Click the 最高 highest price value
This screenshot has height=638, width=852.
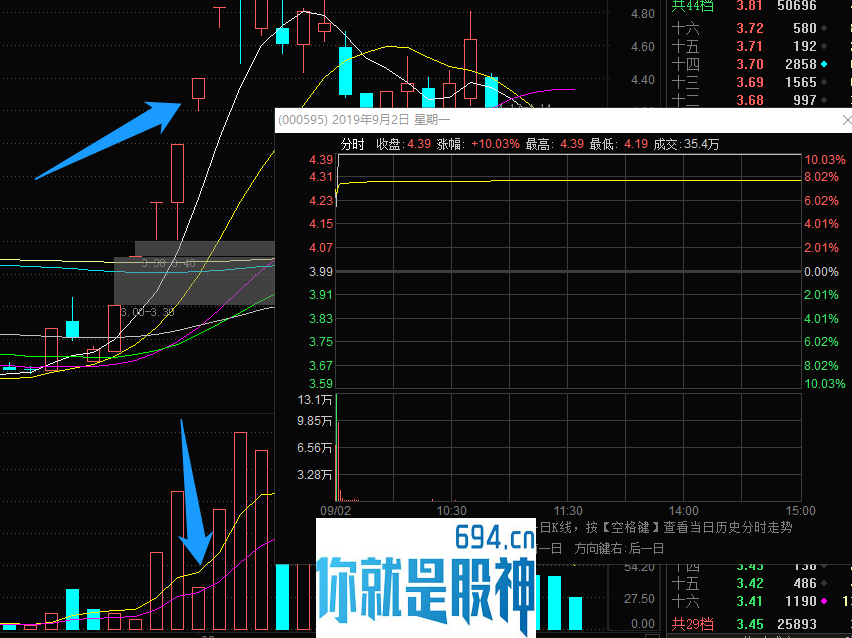tap(572, 145)
